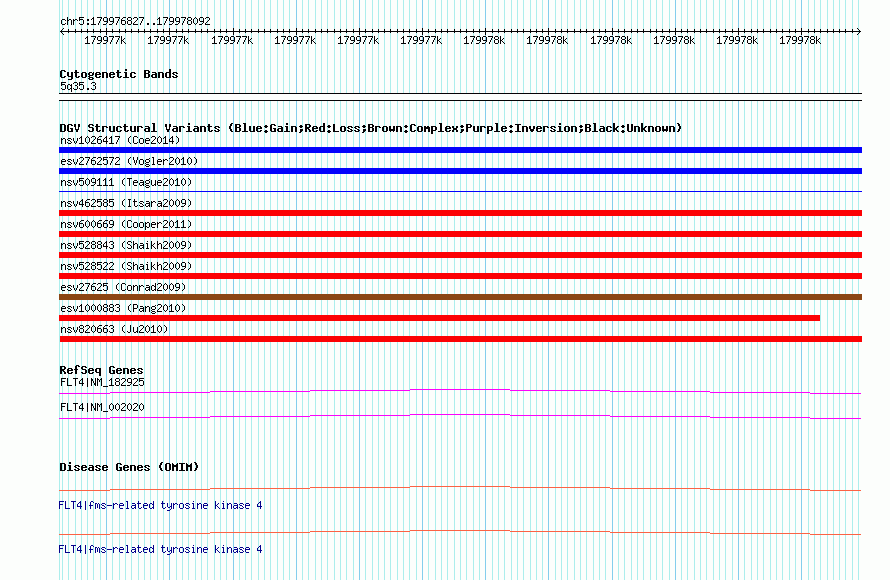Click the chr5:179976827..179978092 coordinate label

(135, 22)
